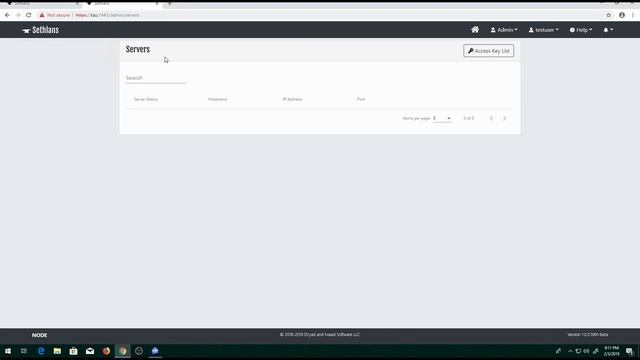Switch to the first browser tab
Image resolution: width=640 pixels, height=360 pixels.
[41, 4]
